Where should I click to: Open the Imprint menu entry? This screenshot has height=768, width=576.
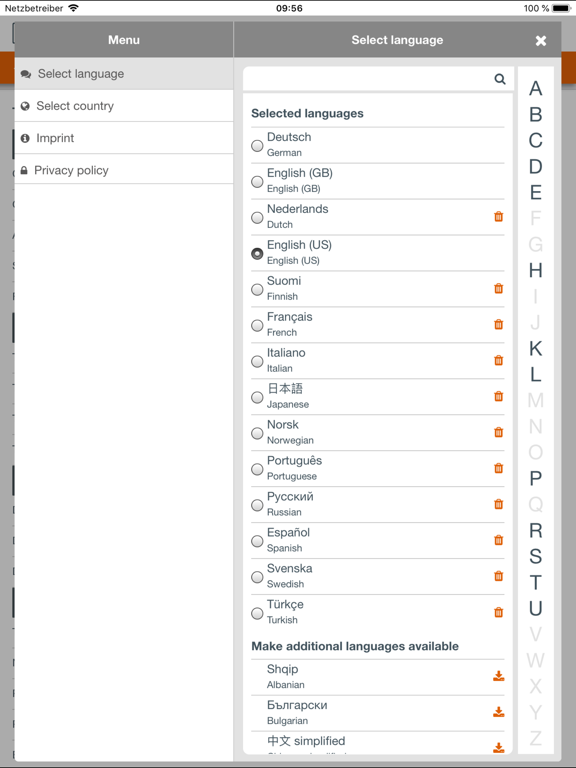pyautogui.click(x=124, y=138)
